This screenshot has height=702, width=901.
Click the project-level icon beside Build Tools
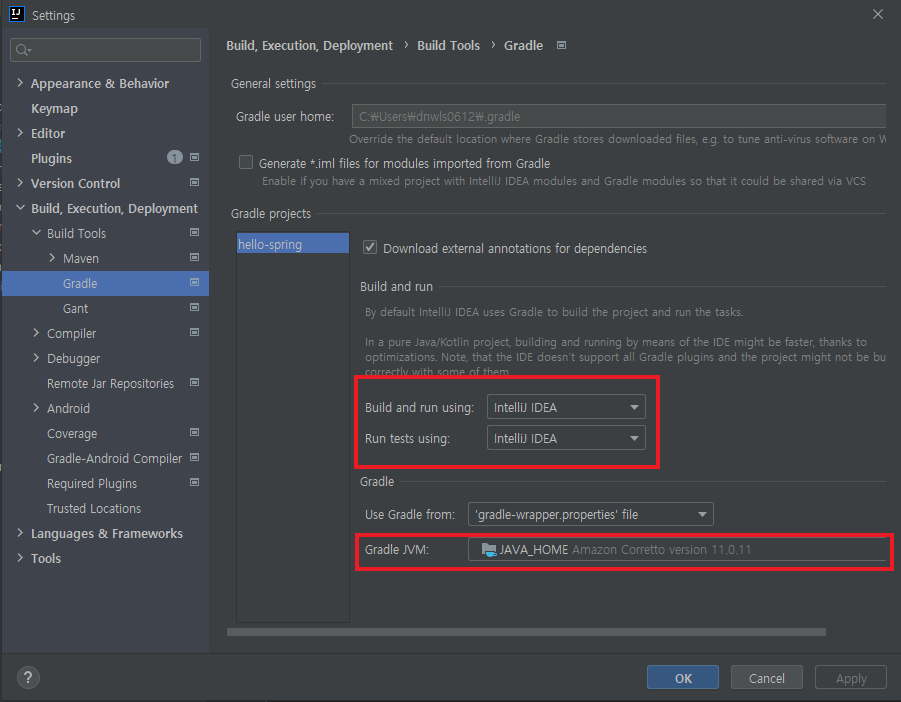pos(194,233)
